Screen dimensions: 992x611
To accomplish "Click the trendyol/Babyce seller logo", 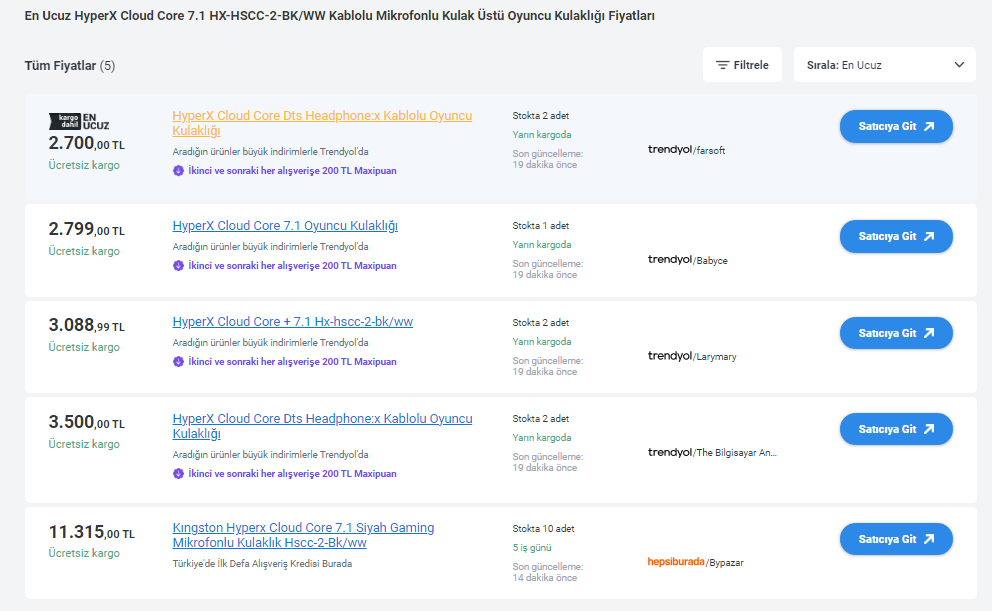I will pyautogui.click(x=687, y=260).
